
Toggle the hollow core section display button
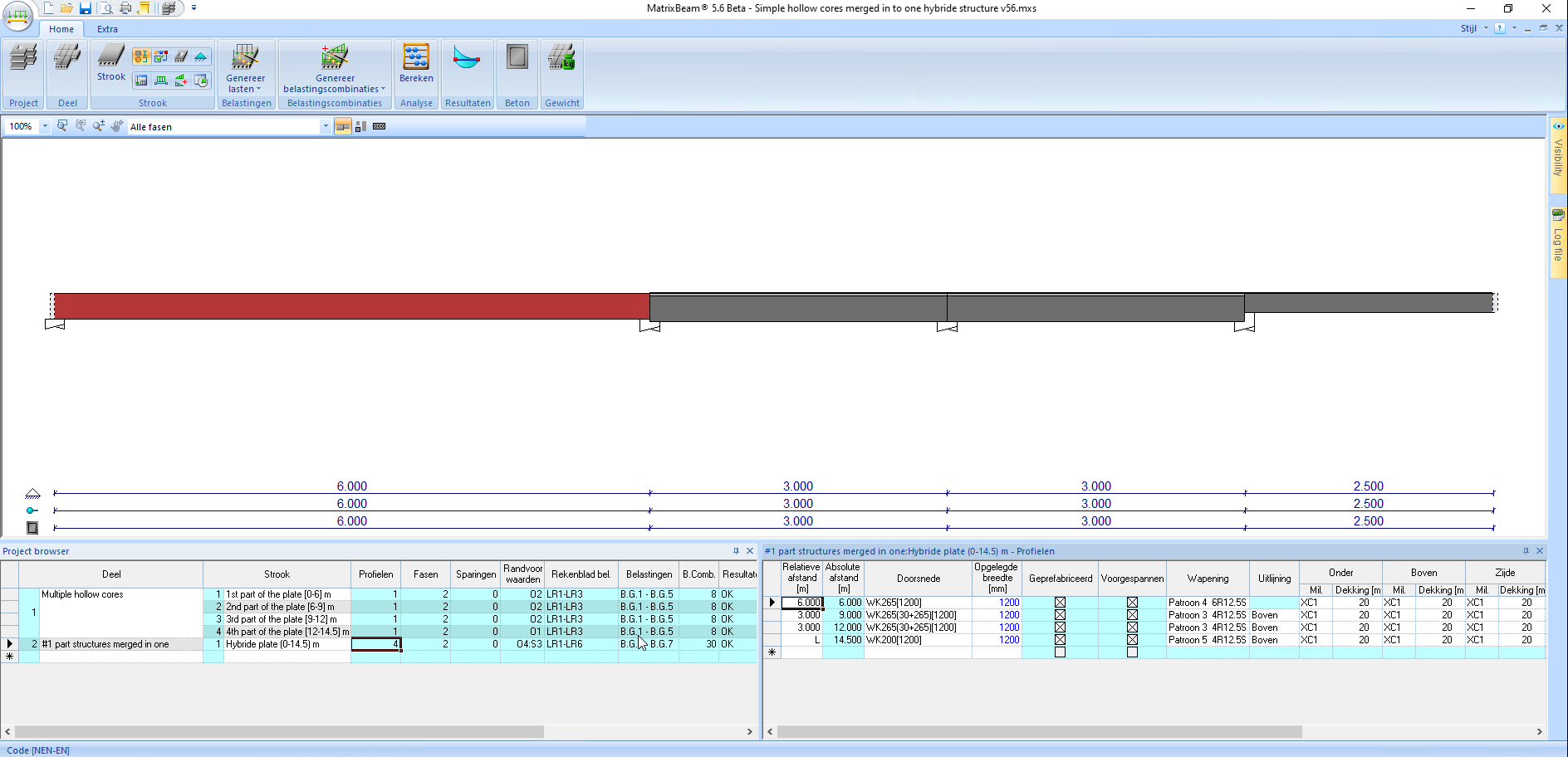(380, 126)
